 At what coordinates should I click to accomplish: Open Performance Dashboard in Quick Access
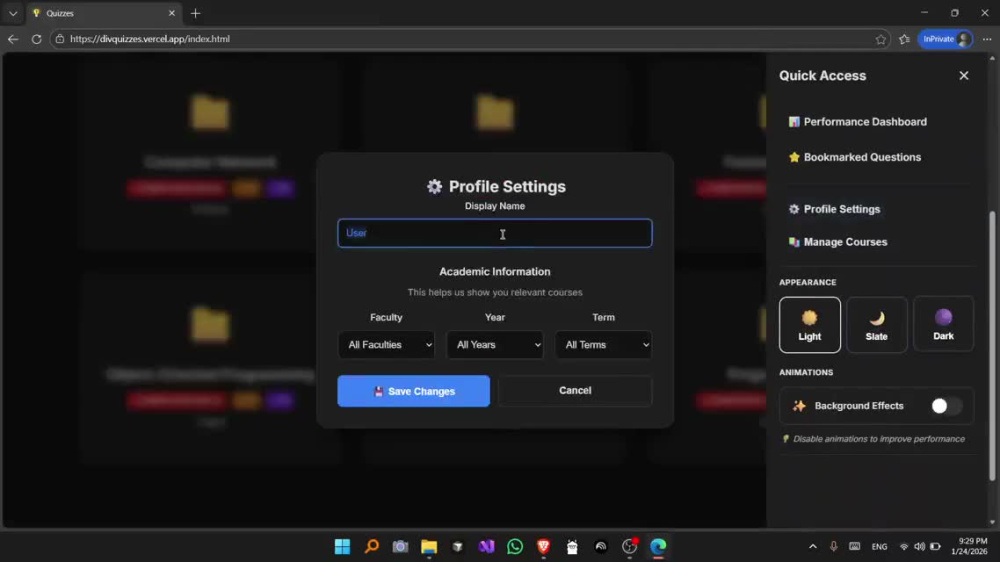click(x=858, y=122)
